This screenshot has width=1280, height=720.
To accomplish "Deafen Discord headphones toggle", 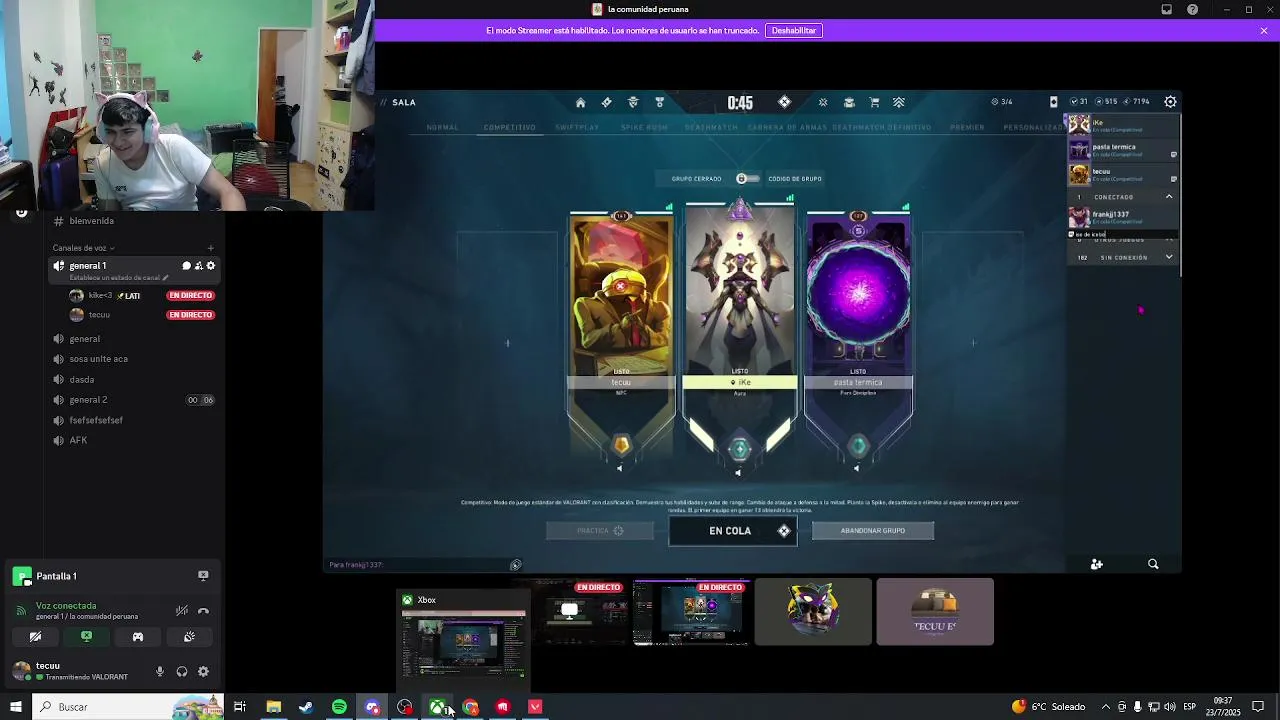I will click(182, 672).
